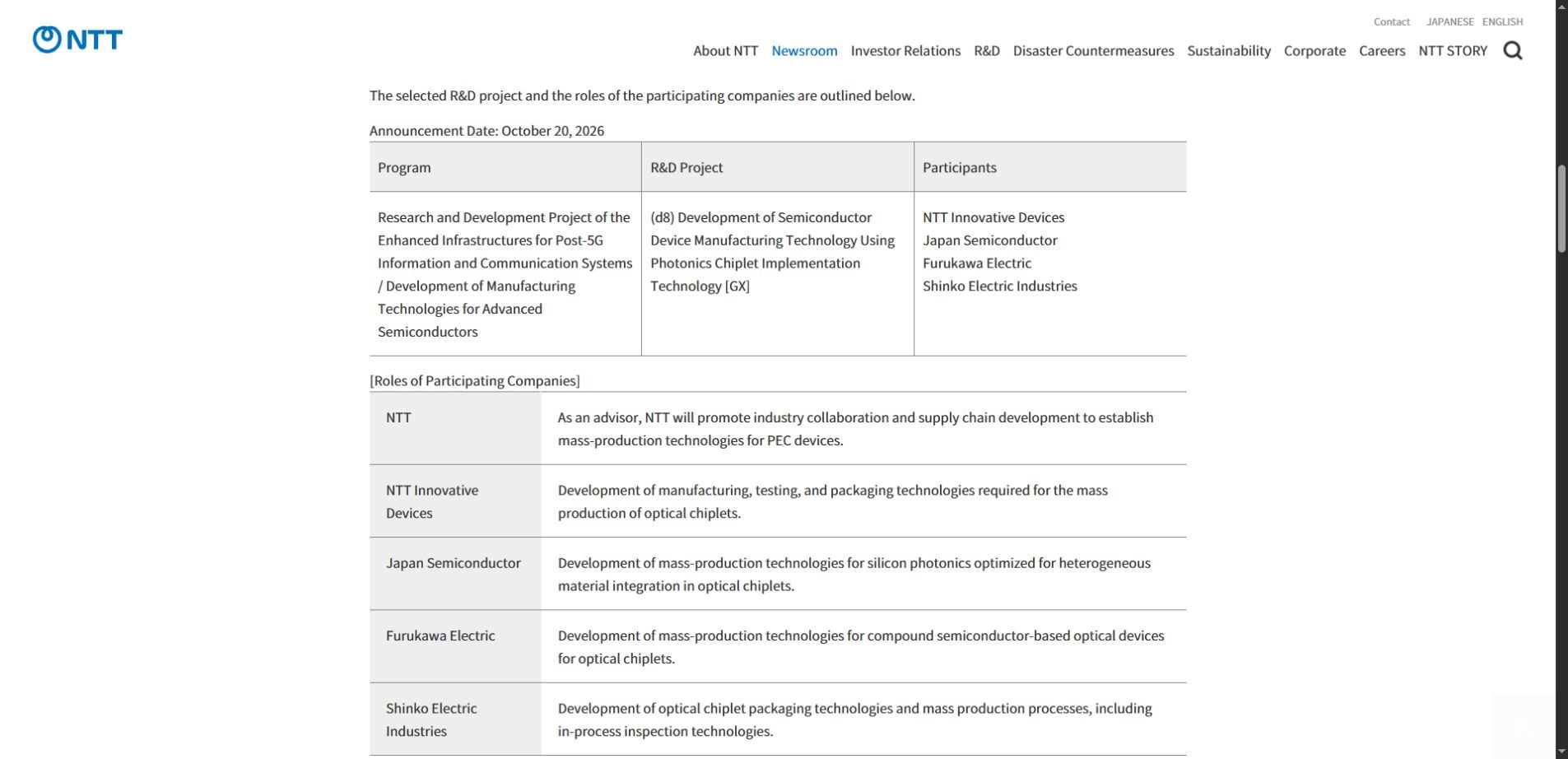The height and width of the screenshot is (759, 1568).
Task: Open the search magnifier icon
Action: click(x=1513, y=51)
